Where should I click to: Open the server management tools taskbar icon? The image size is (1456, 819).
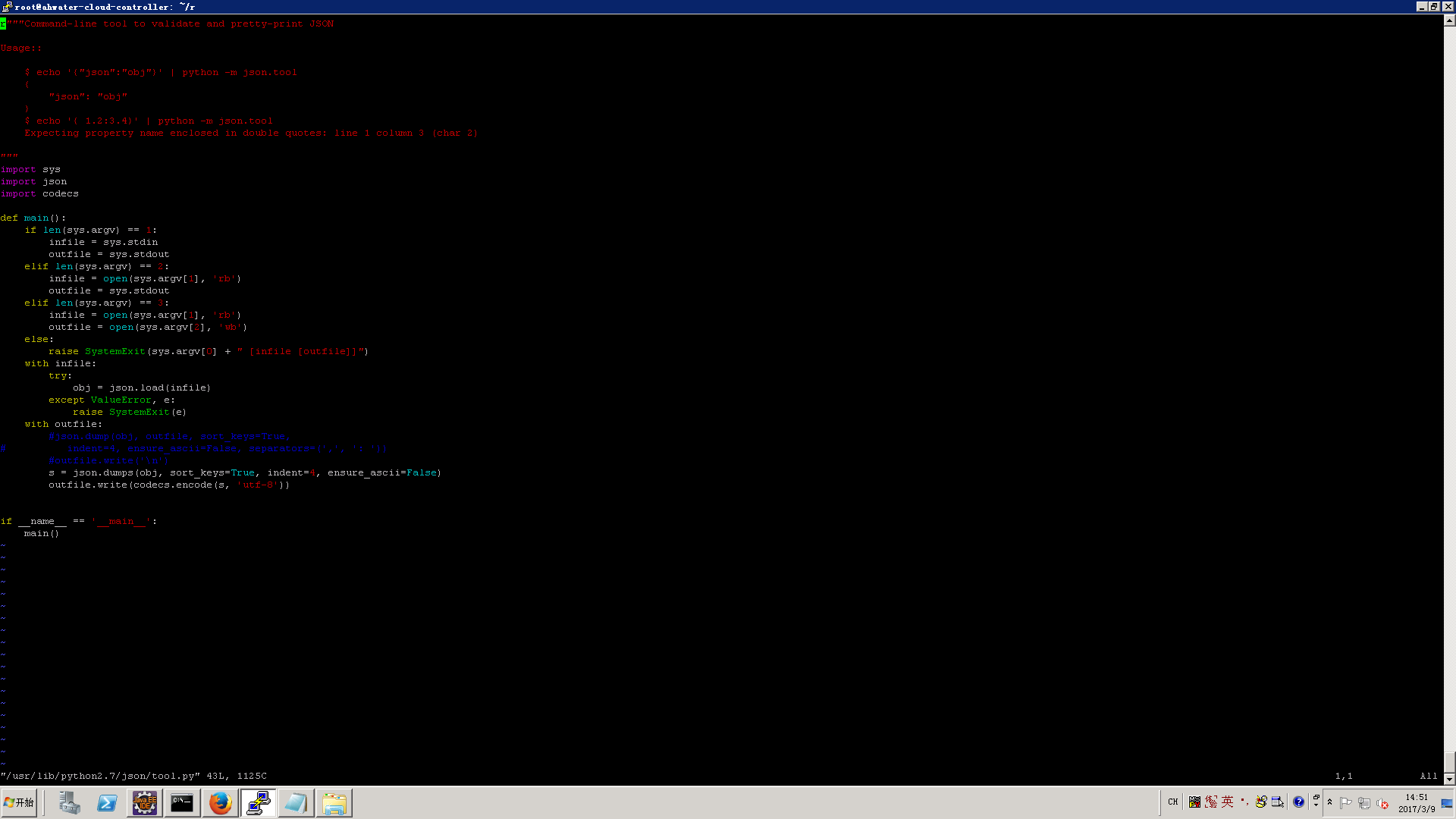click(x=70, y=802)
